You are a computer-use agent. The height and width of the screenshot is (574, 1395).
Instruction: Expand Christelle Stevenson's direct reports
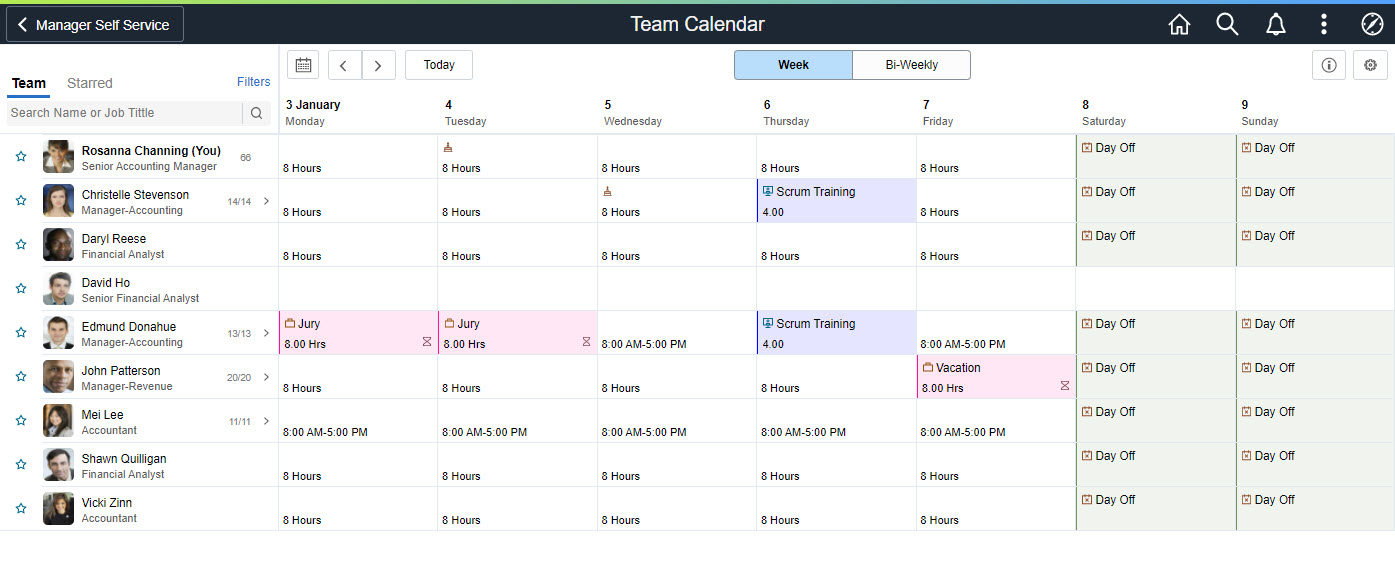266,201
